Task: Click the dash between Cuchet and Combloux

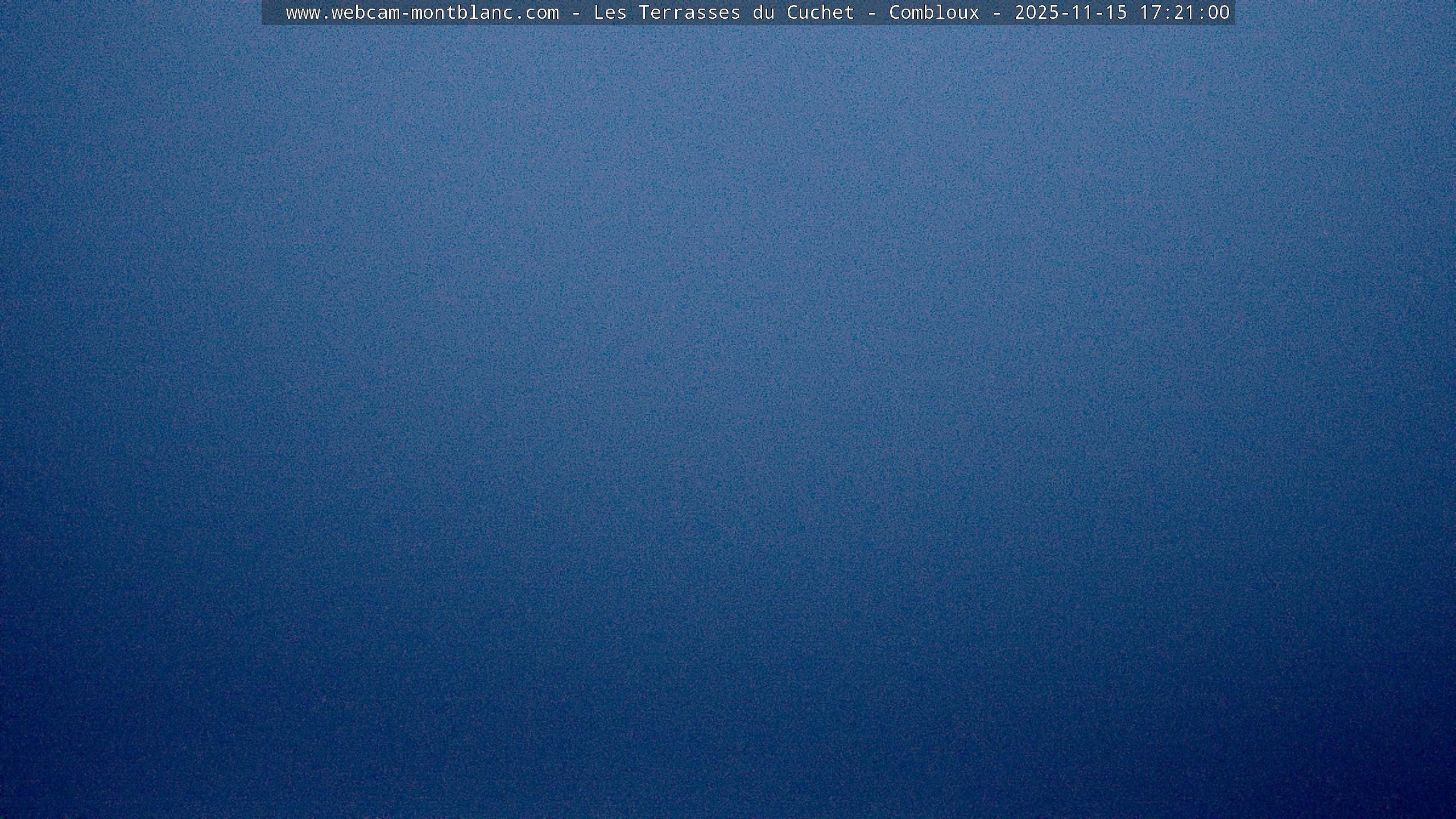Action: click(x=871, y=13)
